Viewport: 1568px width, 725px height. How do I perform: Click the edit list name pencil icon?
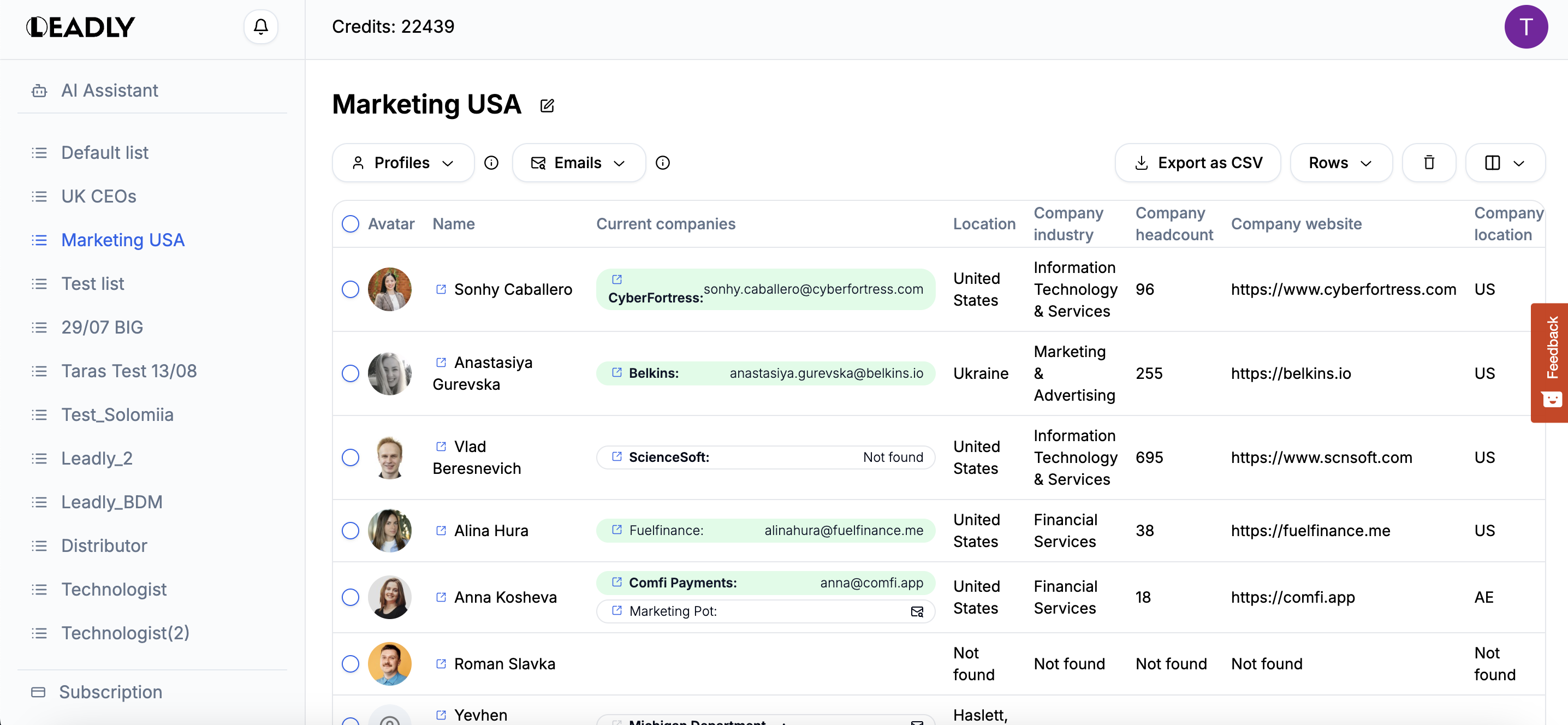(x=547, y=106)
